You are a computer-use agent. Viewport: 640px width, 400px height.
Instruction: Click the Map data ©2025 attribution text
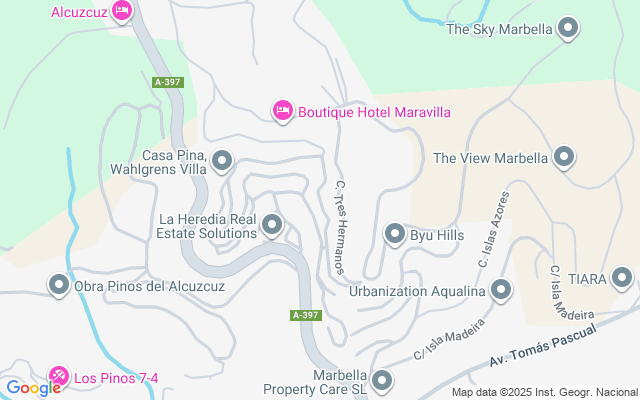point(545,393)
